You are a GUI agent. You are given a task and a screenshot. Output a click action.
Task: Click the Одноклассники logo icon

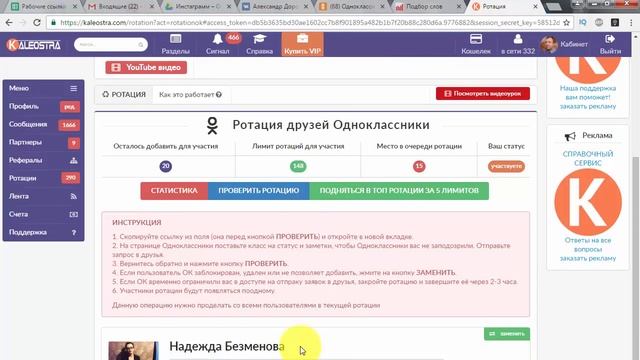click(212, 125)
